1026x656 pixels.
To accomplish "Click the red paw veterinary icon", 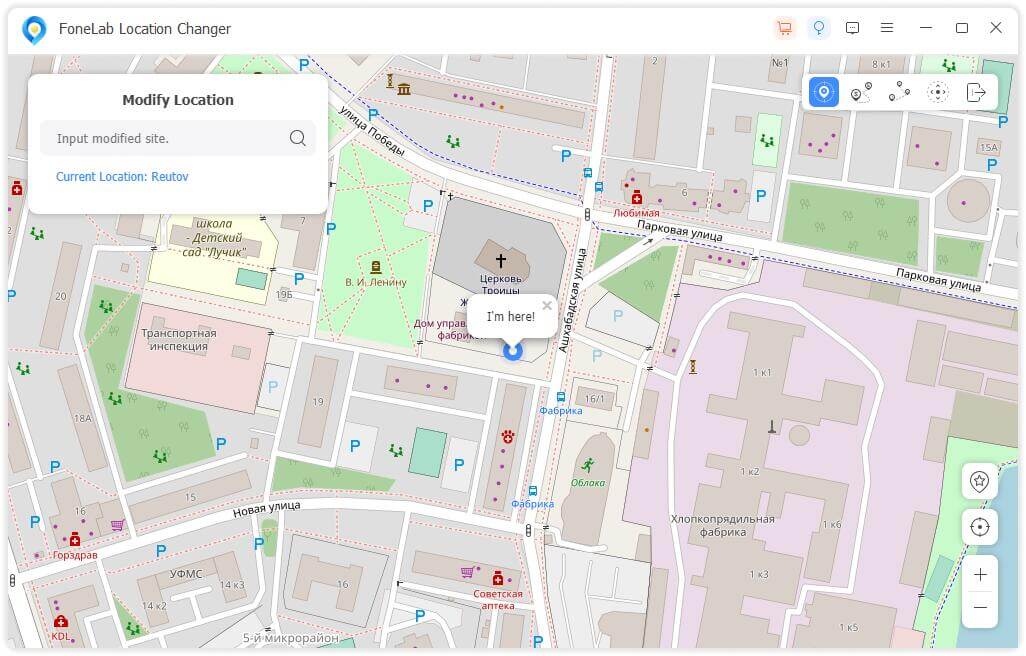I will 508,436.
